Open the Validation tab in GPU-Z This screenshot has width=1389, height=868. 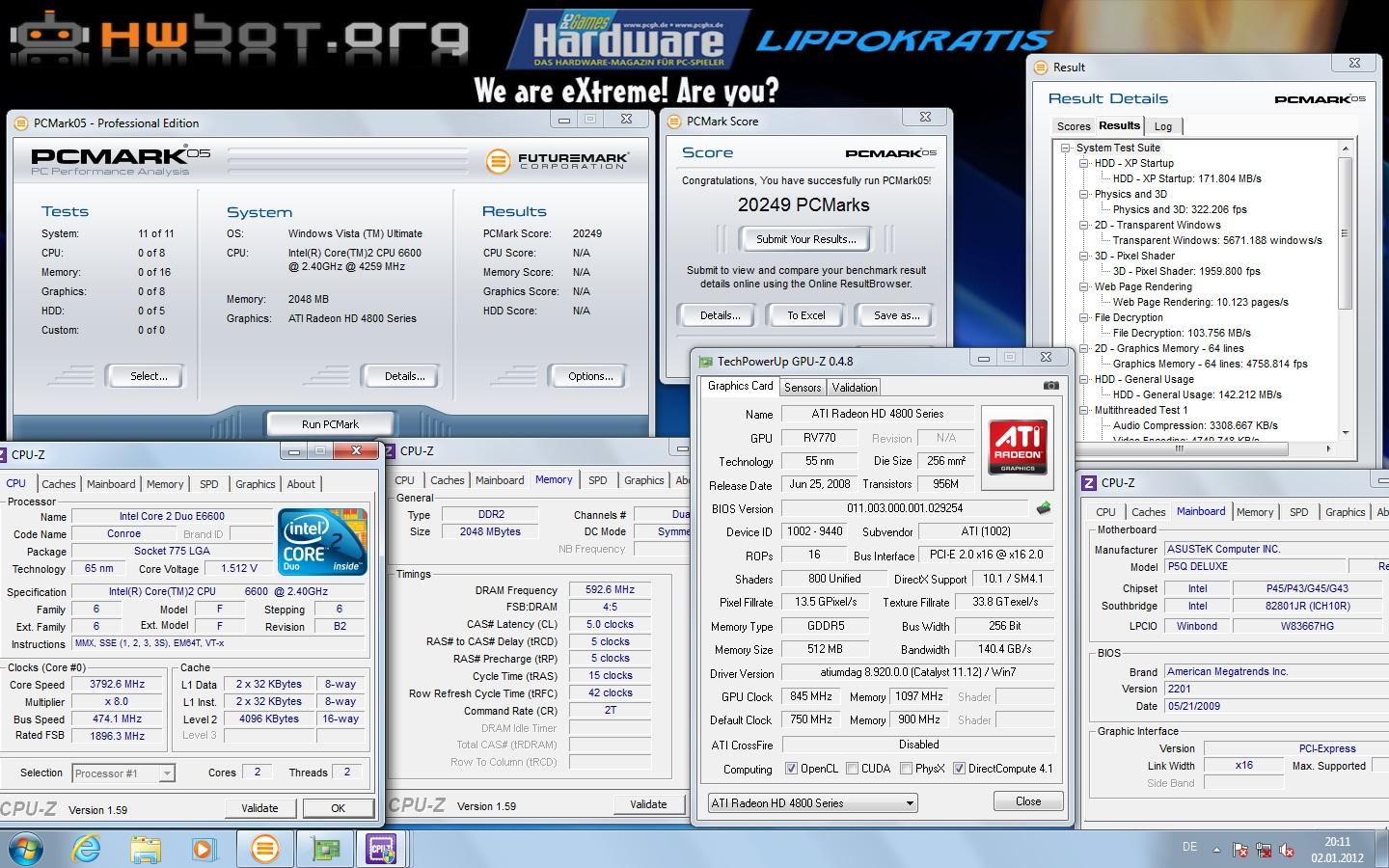855,388
